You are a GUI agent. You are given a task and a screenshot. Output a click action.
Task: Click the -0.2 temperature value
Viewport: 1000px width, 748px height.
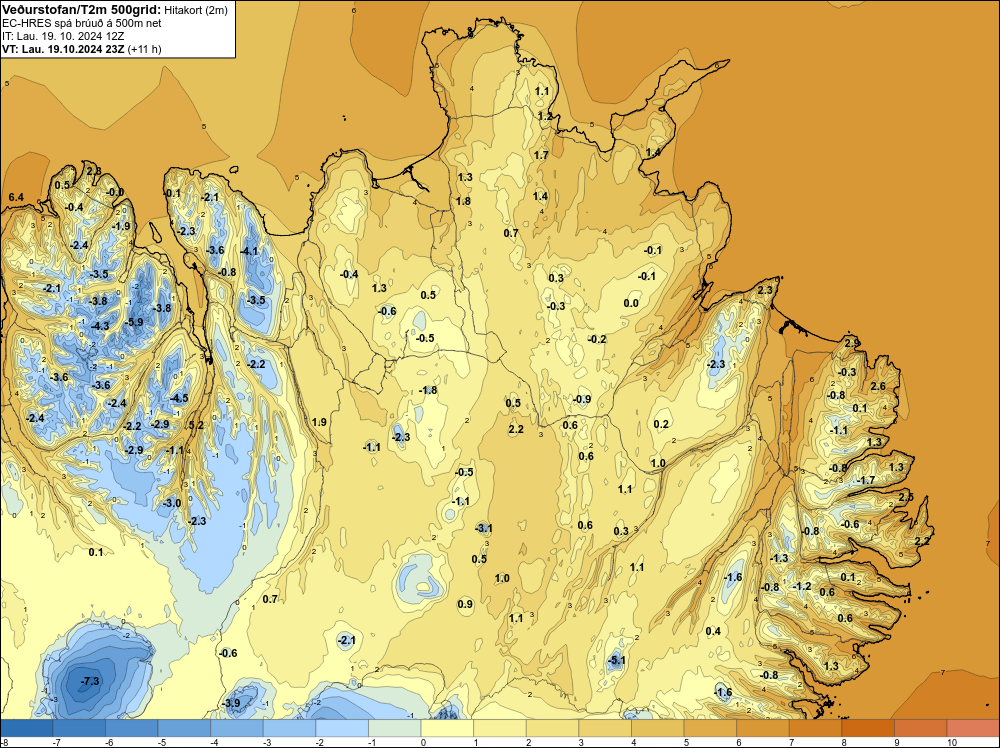click(x=597, y=339)
